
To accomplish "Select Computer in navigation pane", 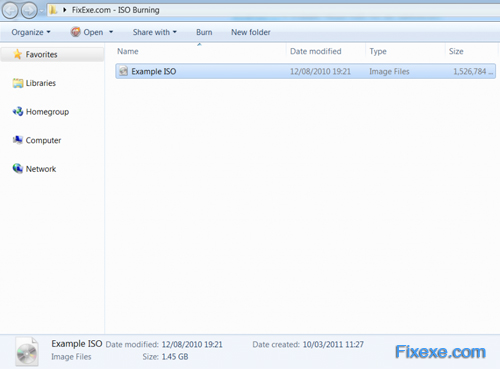I will click(x=43, y=140).
